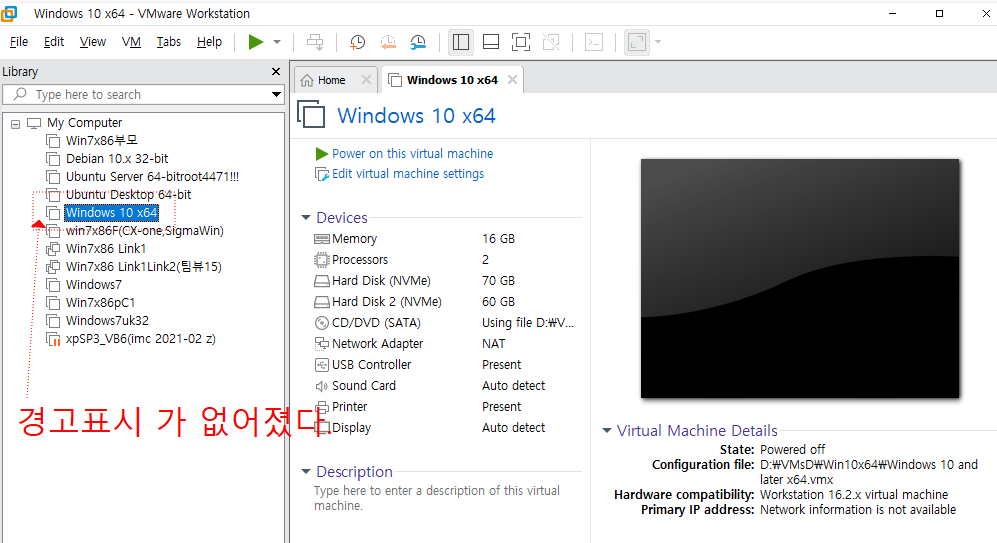This screenshot has height=543, width=997.
Task: Click the console view toolbar icon
Action: 594,42
